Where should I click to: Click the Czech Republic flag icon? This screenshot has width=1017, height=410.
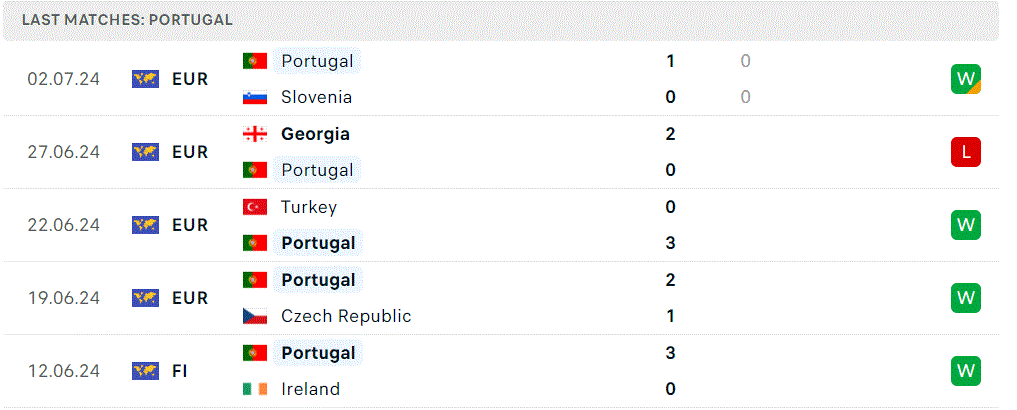pos(255,317)
